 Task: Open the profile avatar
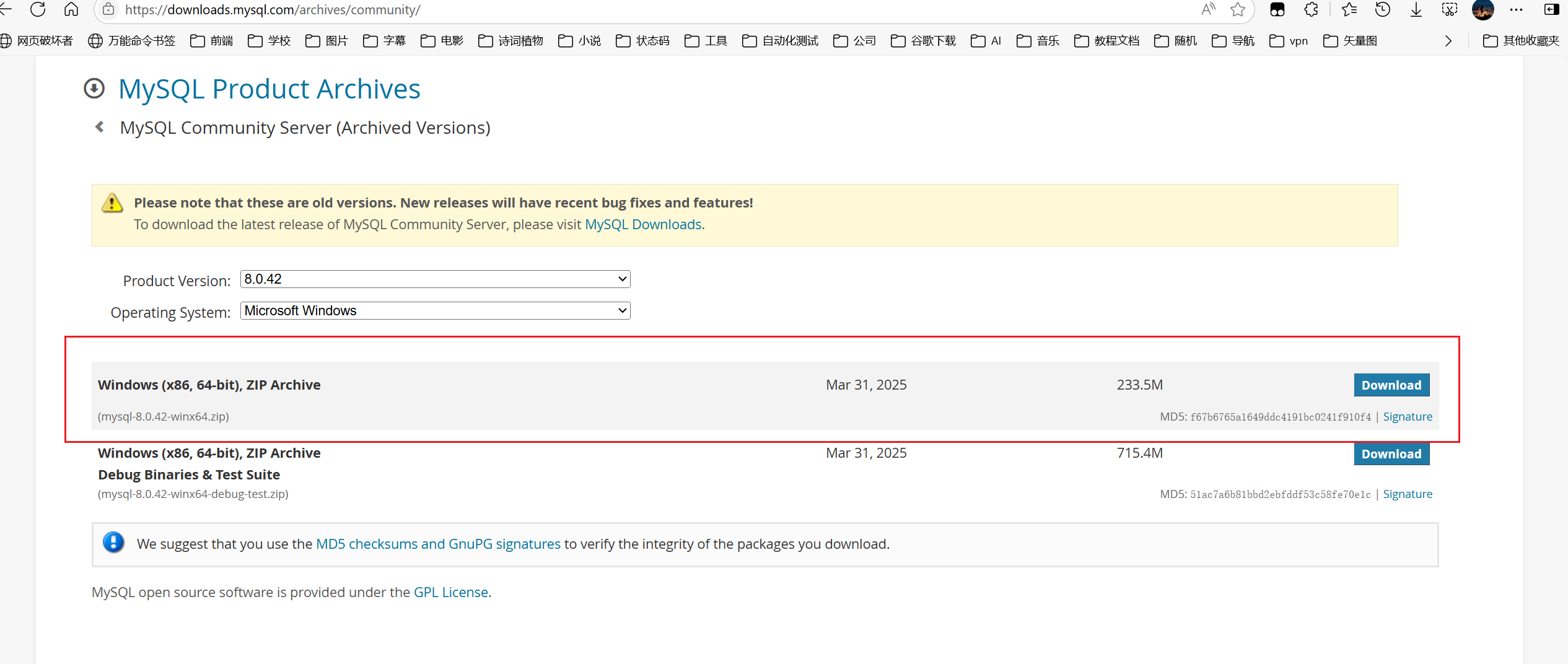(1483, 9)
